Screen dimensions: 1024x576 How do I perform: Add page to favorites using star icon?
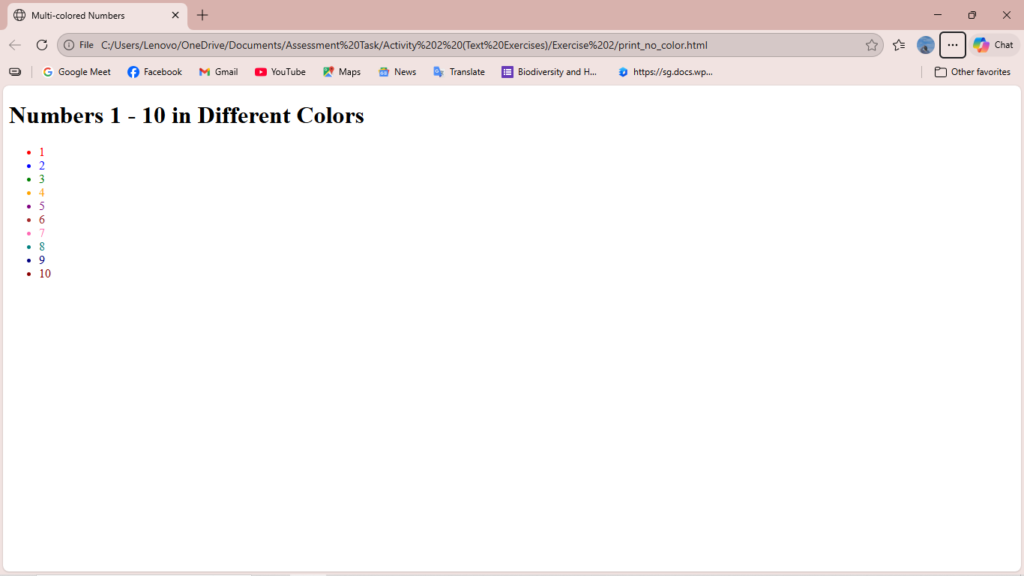tap(871, 45)
